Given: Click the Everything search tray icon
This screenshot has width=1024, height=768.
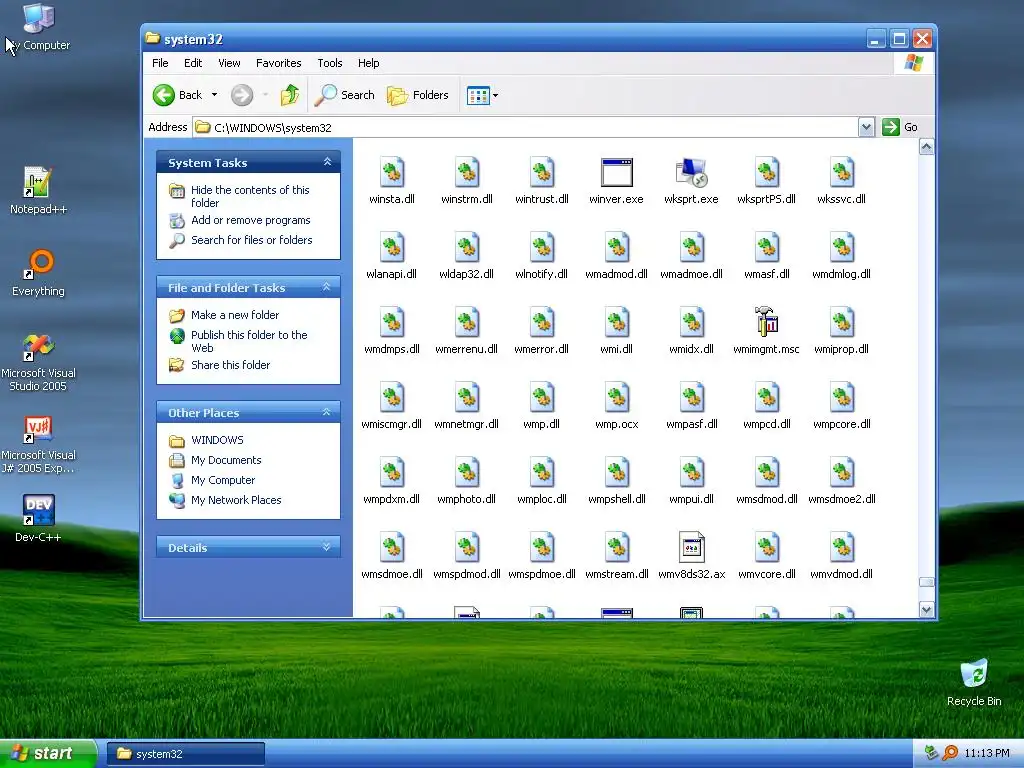Looking at the screenshot, I should tap(950, 753).
